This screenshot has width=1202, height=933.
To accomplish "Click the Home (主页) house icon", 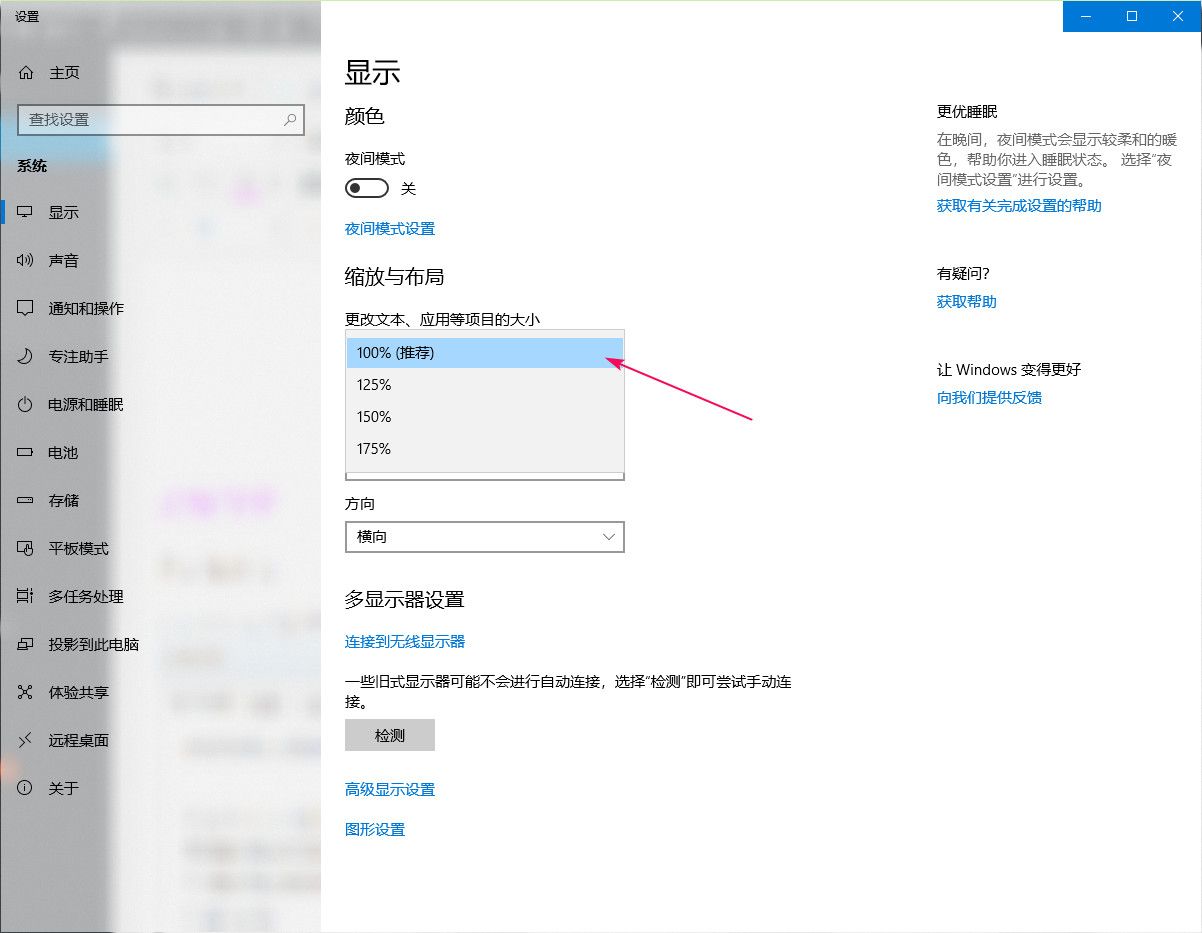I will (25, 73).
